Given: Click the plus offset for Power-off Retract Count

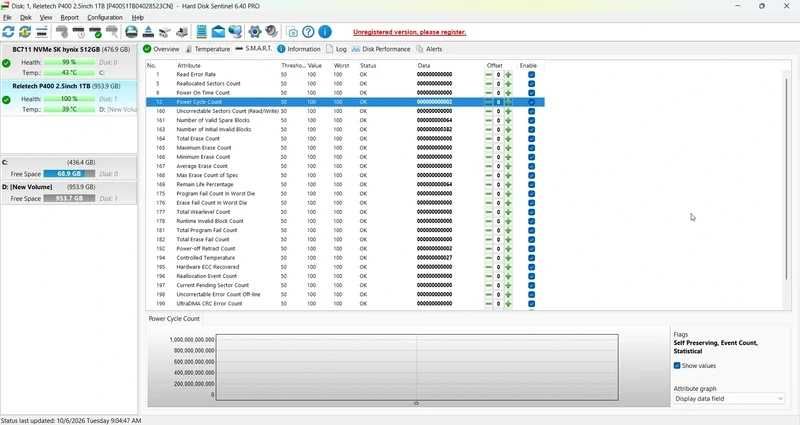Looking at the screenshot, I should 508,249.
